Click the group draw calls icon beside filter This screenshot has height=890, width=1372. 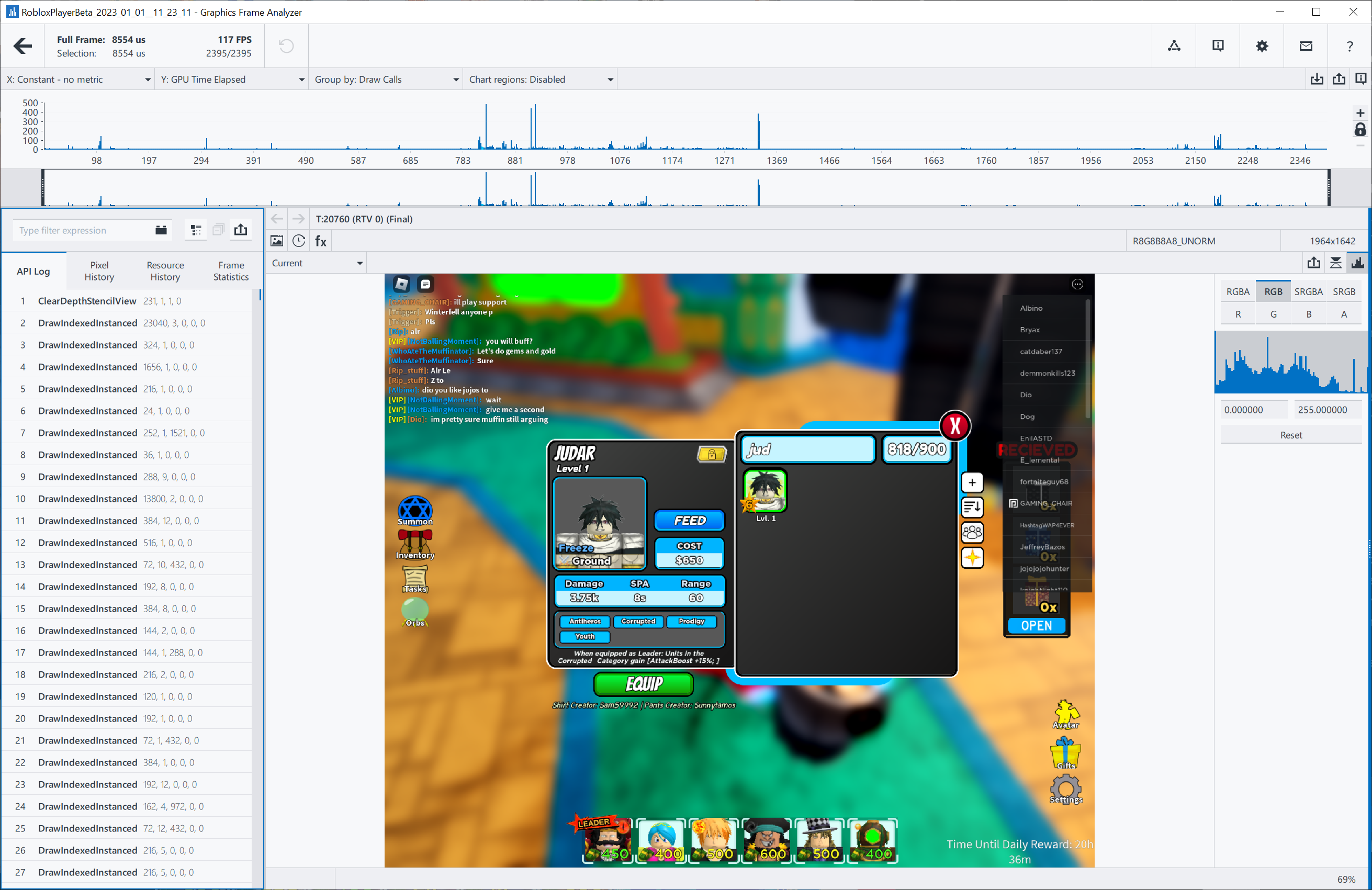[x=196, y=230]
